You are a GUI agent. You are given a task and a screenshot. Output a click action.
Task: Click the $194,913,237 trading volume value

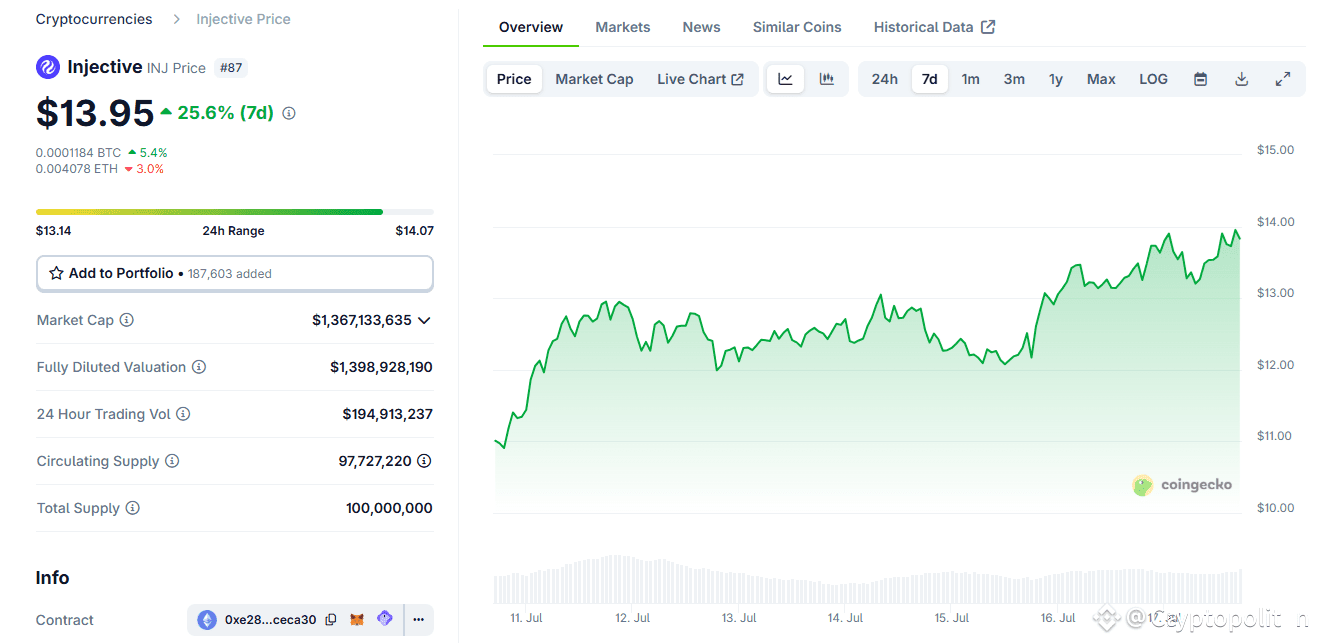(x=387, y=414)
